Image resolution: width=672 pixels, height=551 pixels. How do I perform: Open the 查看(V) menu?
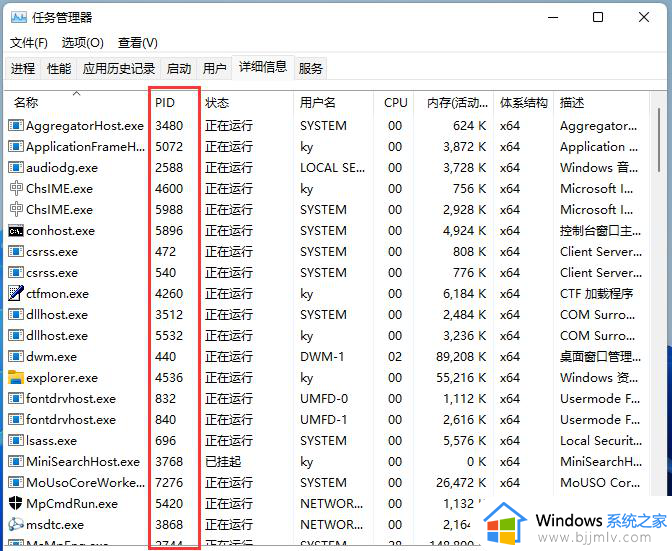(138, 43)
